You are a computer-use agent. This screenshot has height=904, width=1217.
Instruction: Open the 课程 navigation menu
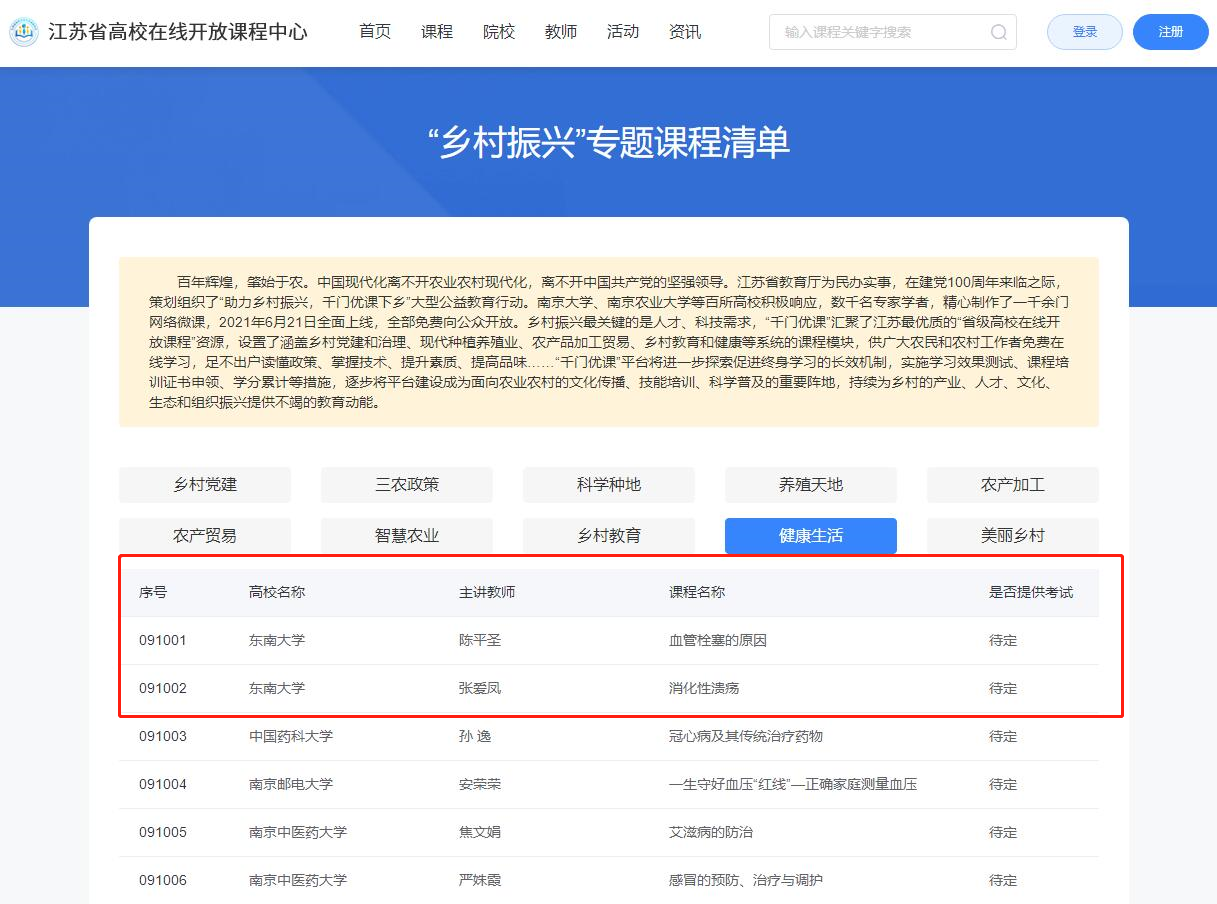pos(437,32)
